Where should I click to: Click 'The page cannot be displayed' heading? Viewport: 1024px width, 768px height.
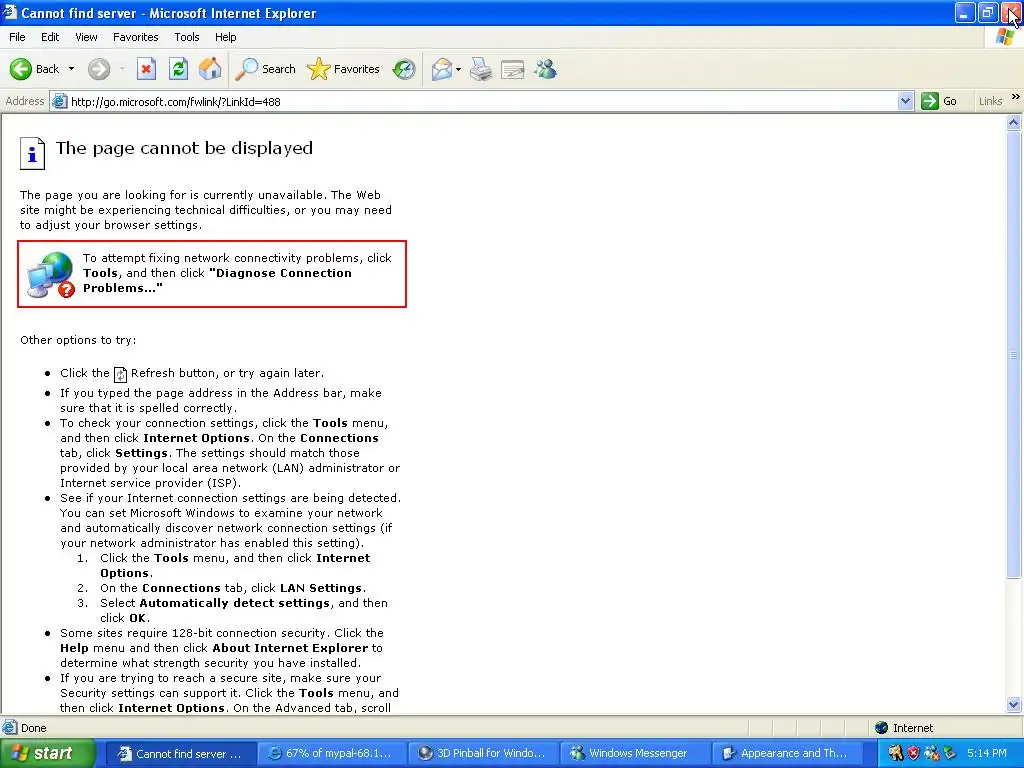pos(184,148)
